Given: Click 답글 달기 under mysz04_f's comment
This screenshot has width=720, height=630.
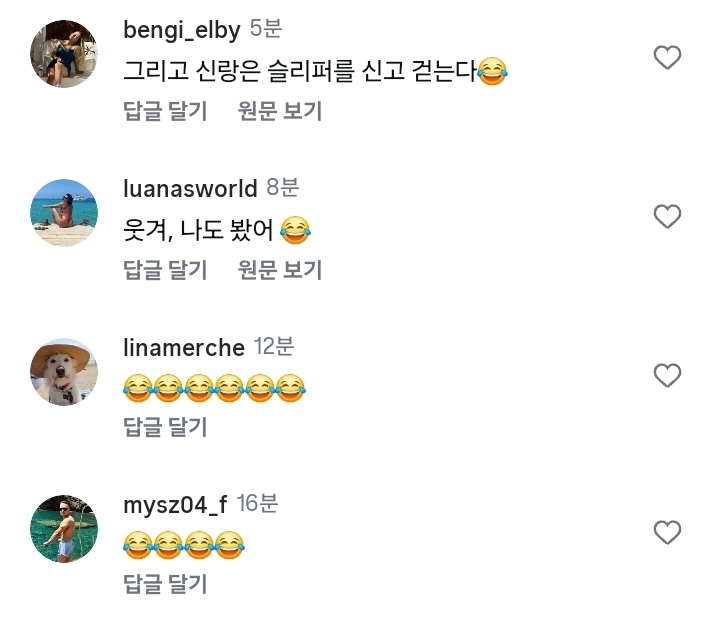Looking at the screenshot, I should point(165,584).
